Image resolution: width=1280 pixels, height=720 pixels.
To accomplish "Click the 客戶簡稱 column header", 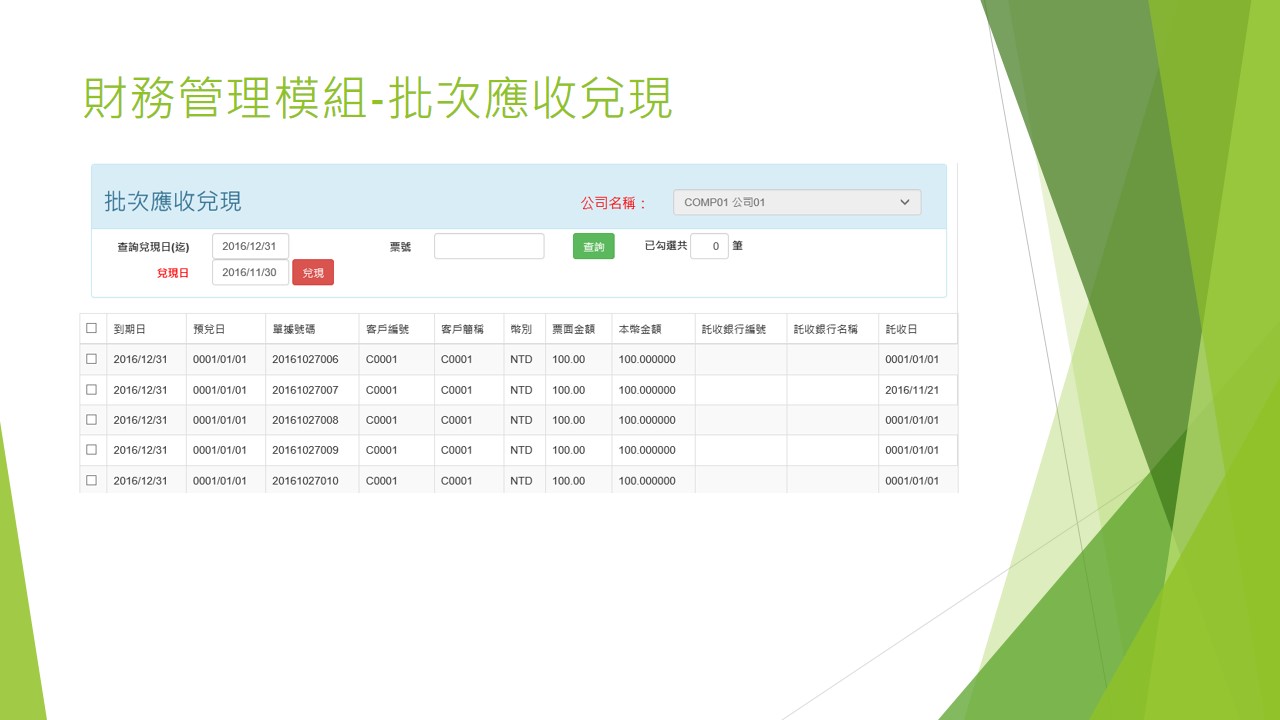I will [x=468, y=329].
